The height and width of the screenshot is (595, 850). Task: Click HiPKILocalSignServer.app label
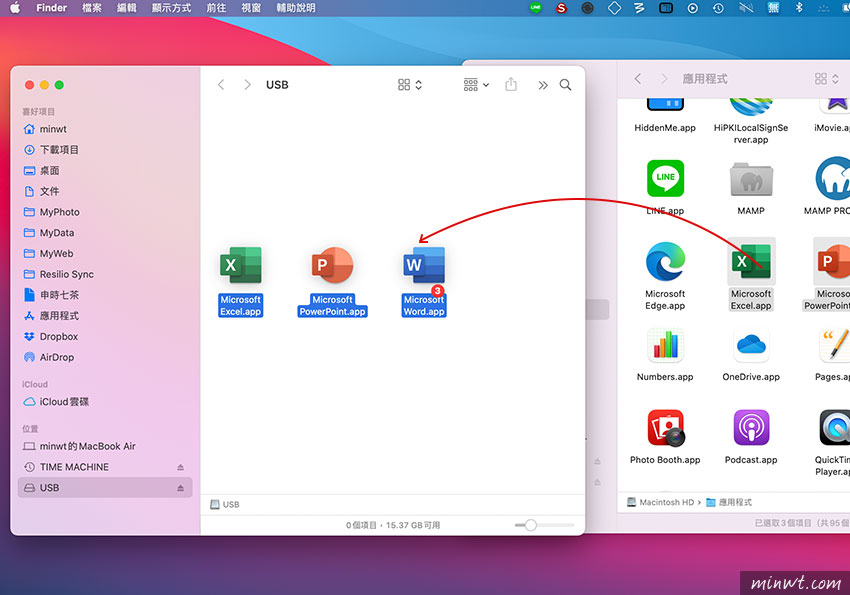click(751, 134)
